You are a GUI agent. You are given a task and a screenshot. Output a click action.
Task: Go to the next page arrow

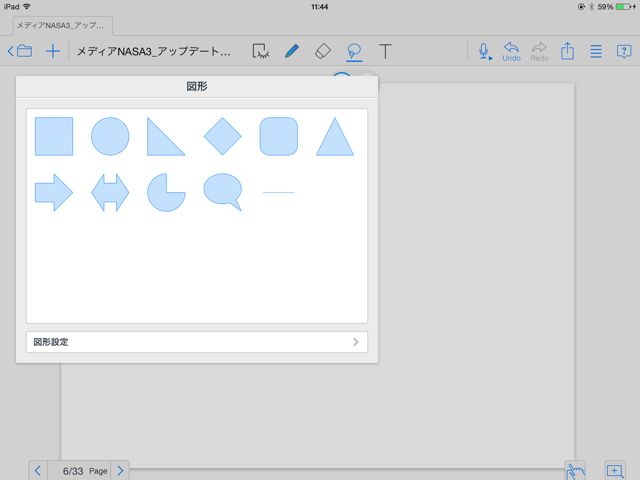[x=120, y=471]
